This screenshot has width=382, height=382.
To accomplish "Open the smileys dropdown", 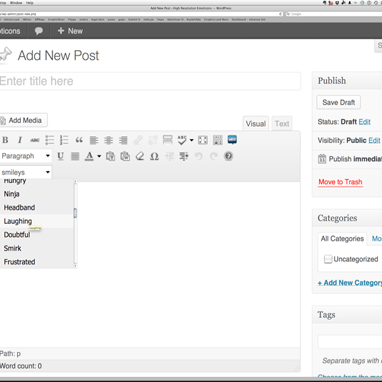I will (x=26, y=172).
